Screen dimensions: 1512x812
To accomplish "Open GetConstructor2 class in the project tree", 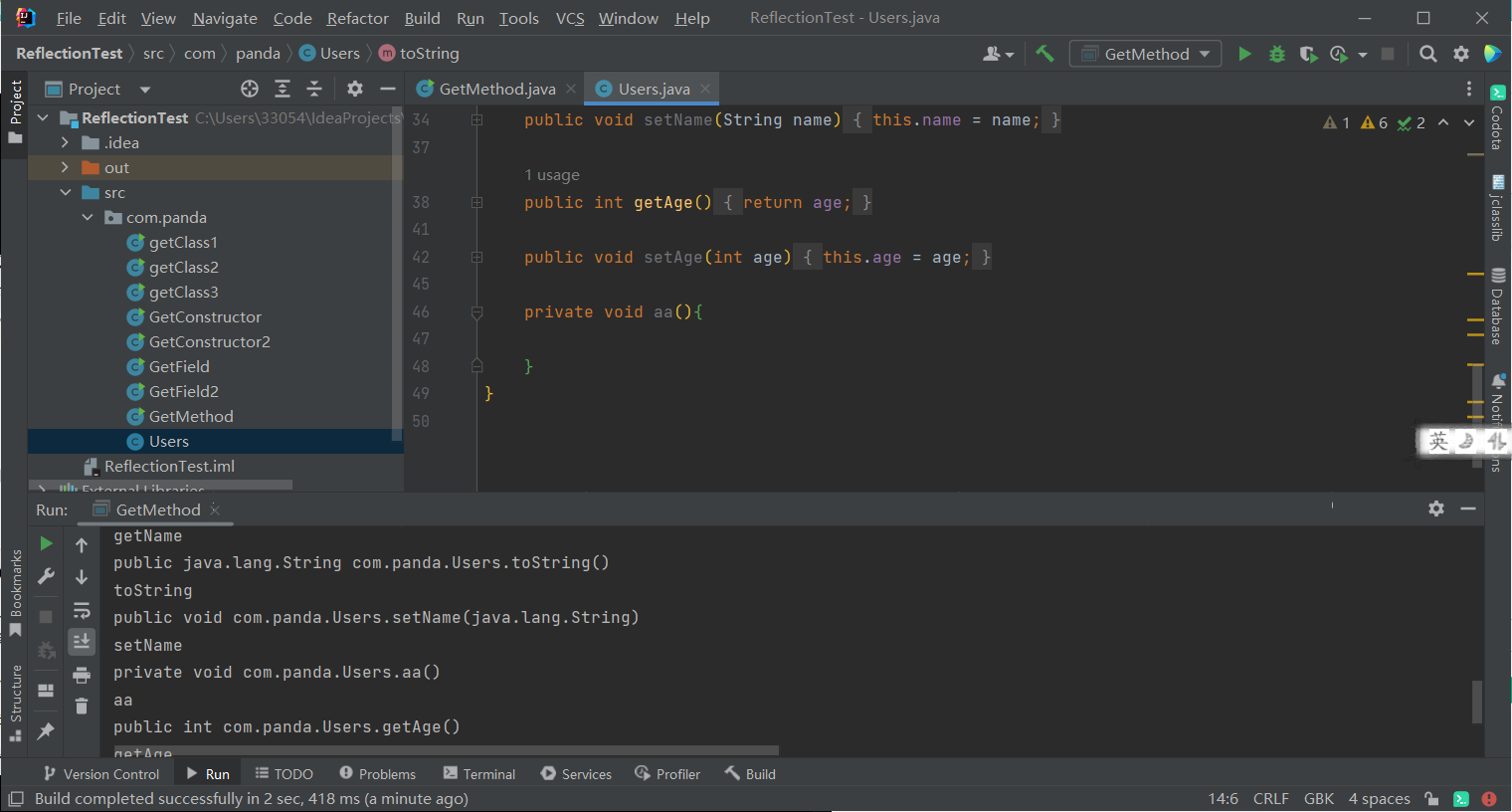I will click(210, 341).
